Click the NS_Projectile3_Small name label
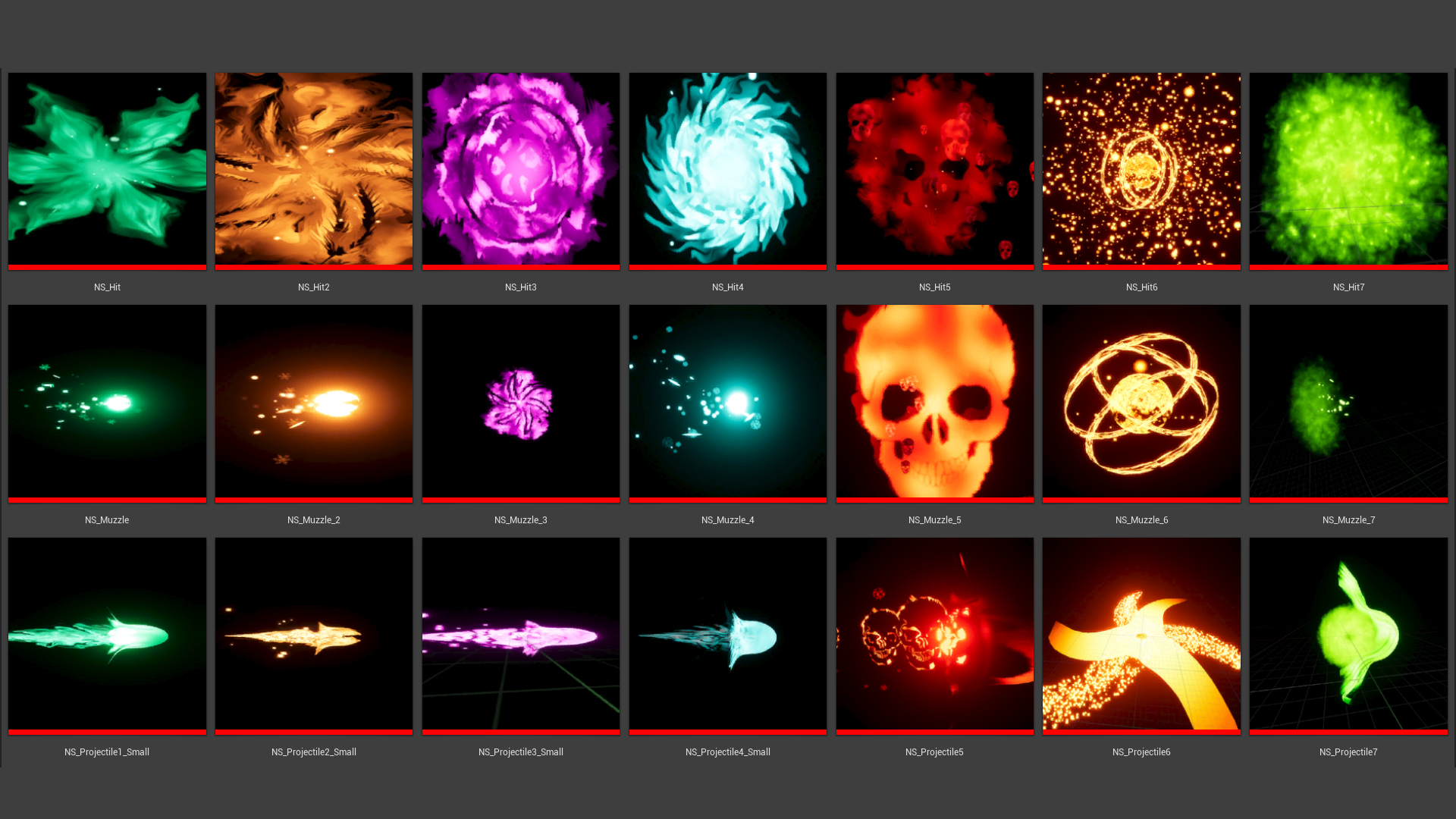The height and width of the screenshot is (819, 1456). coord(521,752)
